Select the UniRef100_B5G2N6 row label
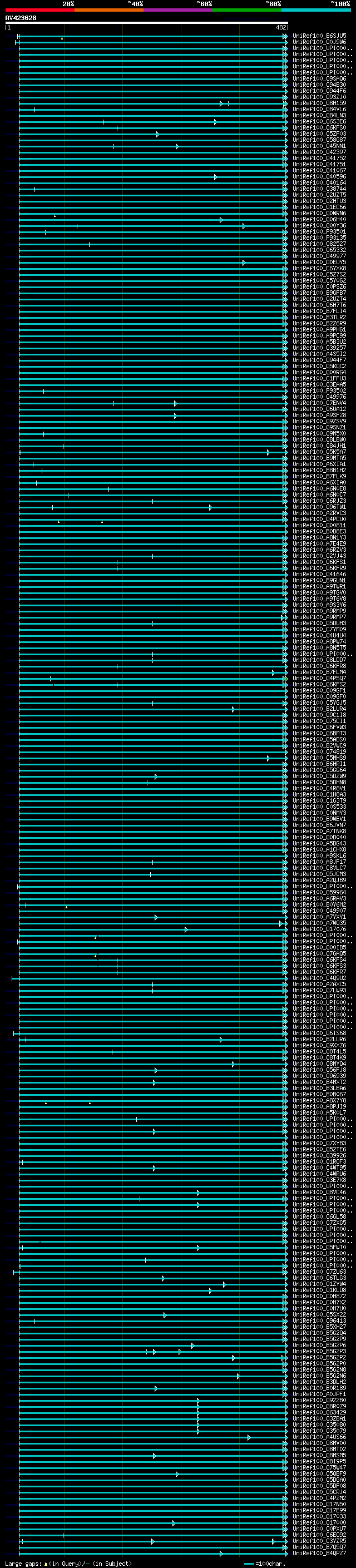The height and width of the screenshot is (1568, 356). pyautogui.click(x=319, y=1376)
